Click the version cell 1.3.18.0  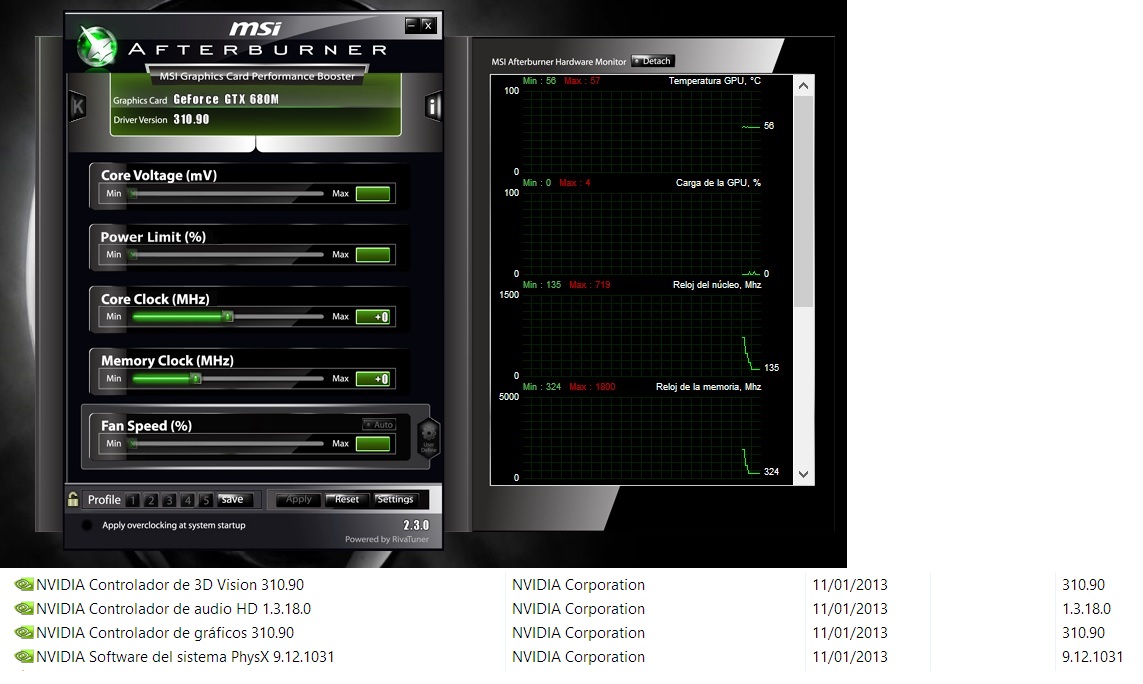coord(1086,609)
